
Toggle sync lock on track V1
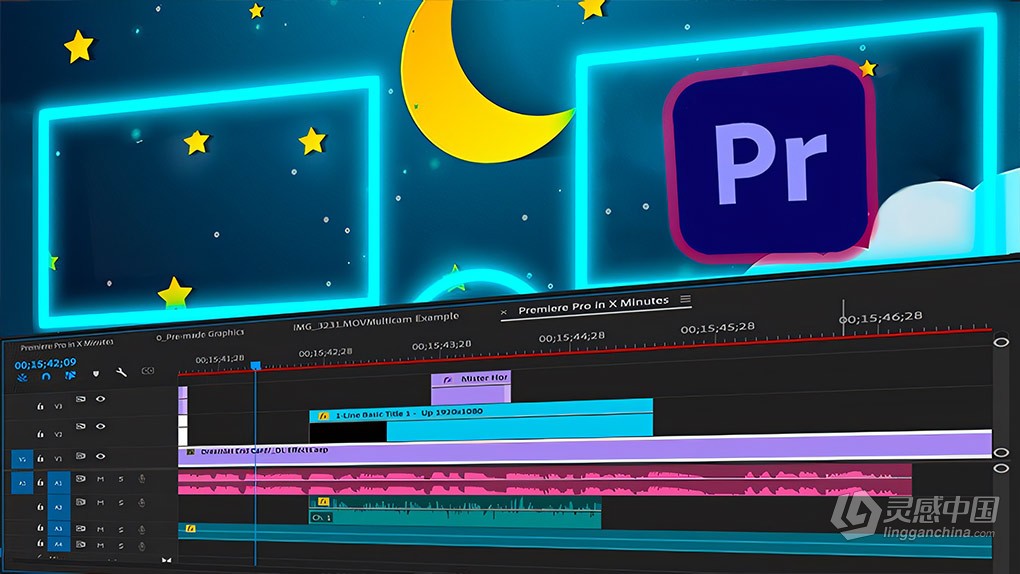pos(80,456)
